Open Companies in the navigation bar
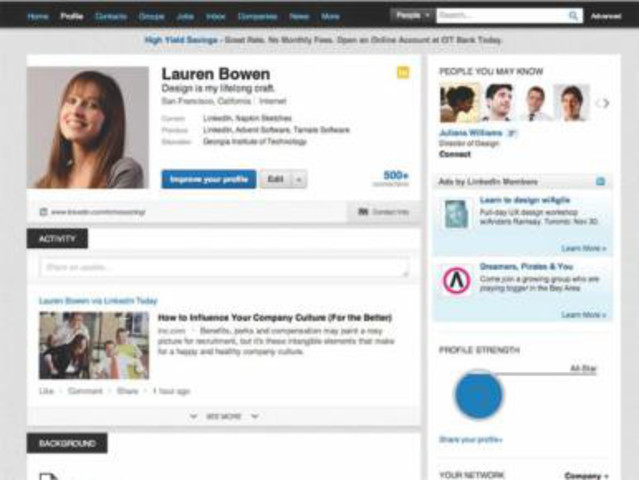 point(257,17)
